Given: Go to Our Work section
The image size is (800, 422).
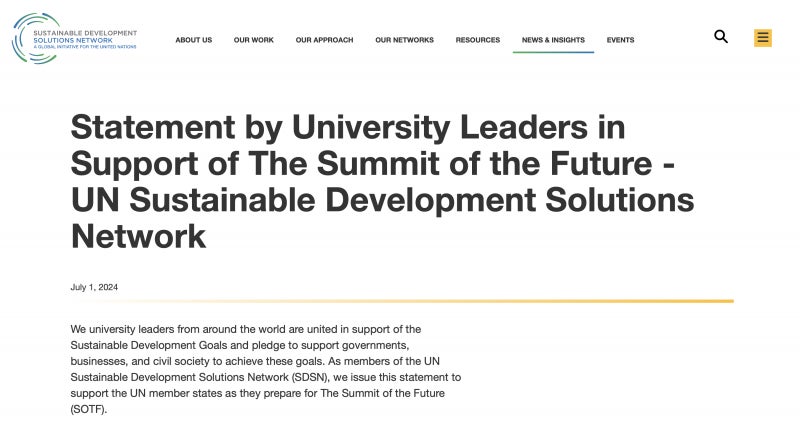Looking at the screenshot, I should pos(253,40).
